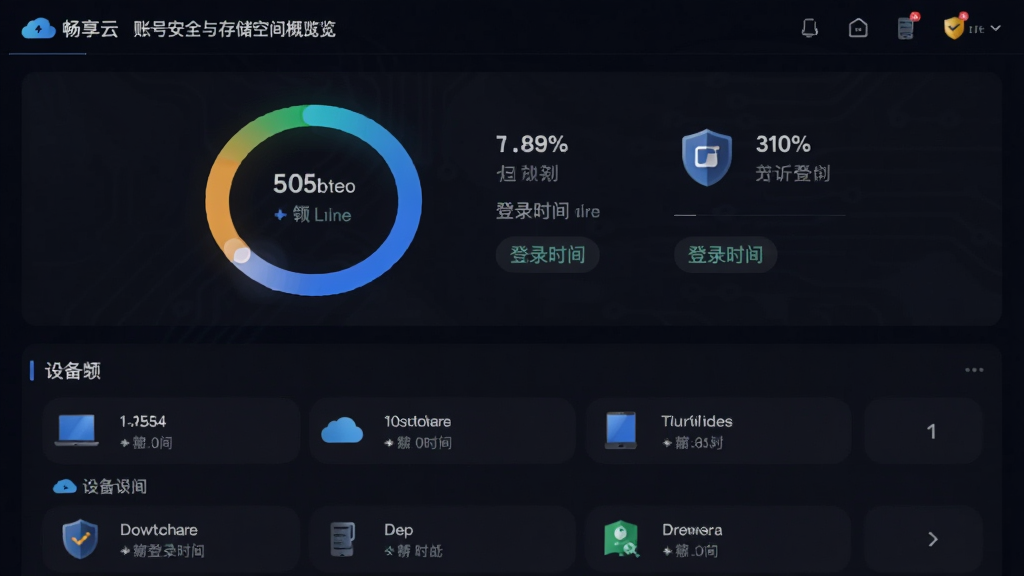Click the 账号安全与存储空间概览 header title
Viewport: 1024px width, 576px height.
pos(234,29)
